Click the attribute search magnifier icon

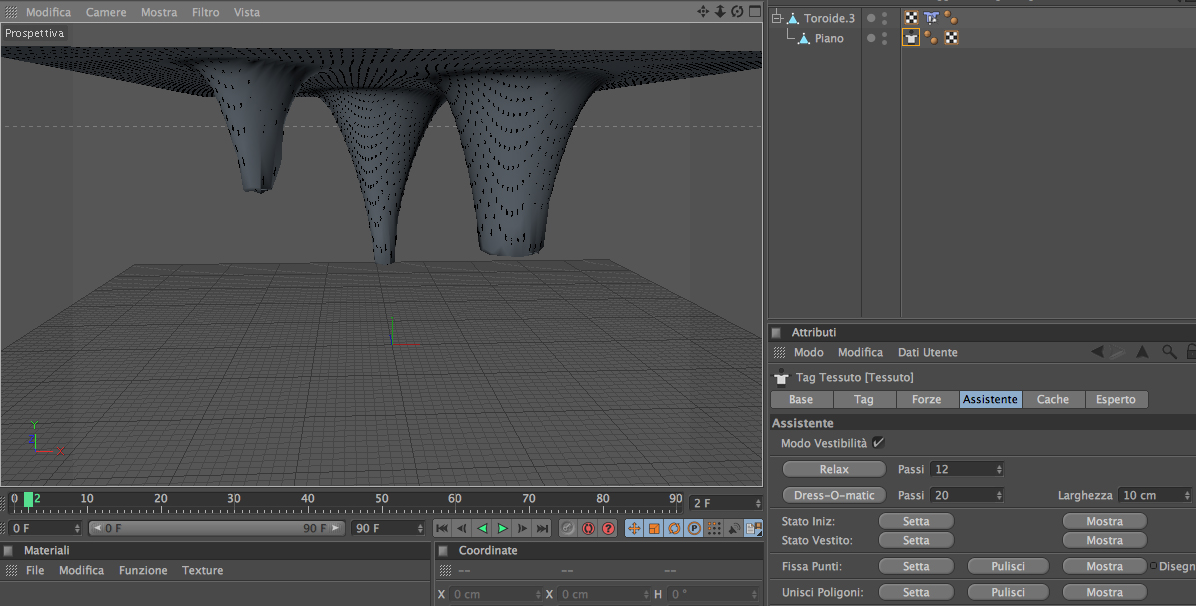1169,352
